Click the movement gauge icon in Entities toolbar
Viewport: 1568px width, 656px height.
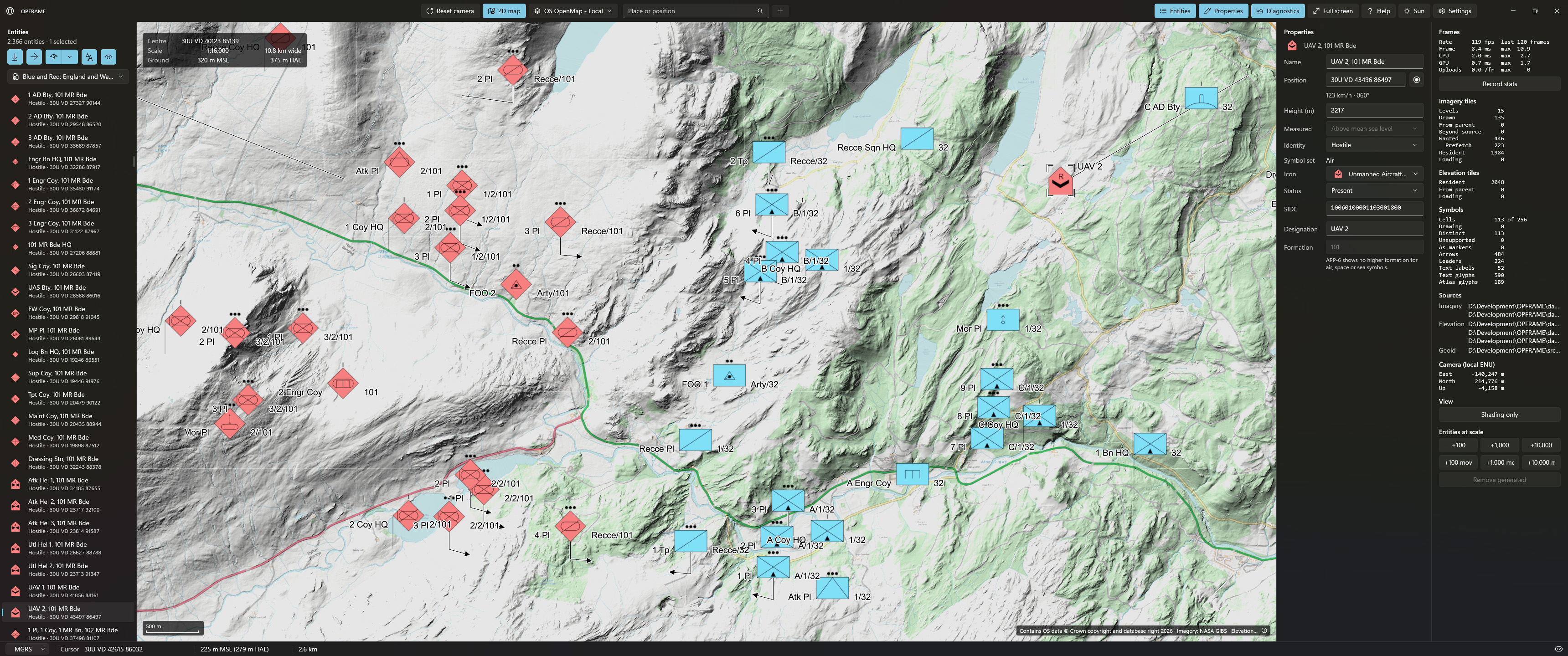click(x=54, y=56)
